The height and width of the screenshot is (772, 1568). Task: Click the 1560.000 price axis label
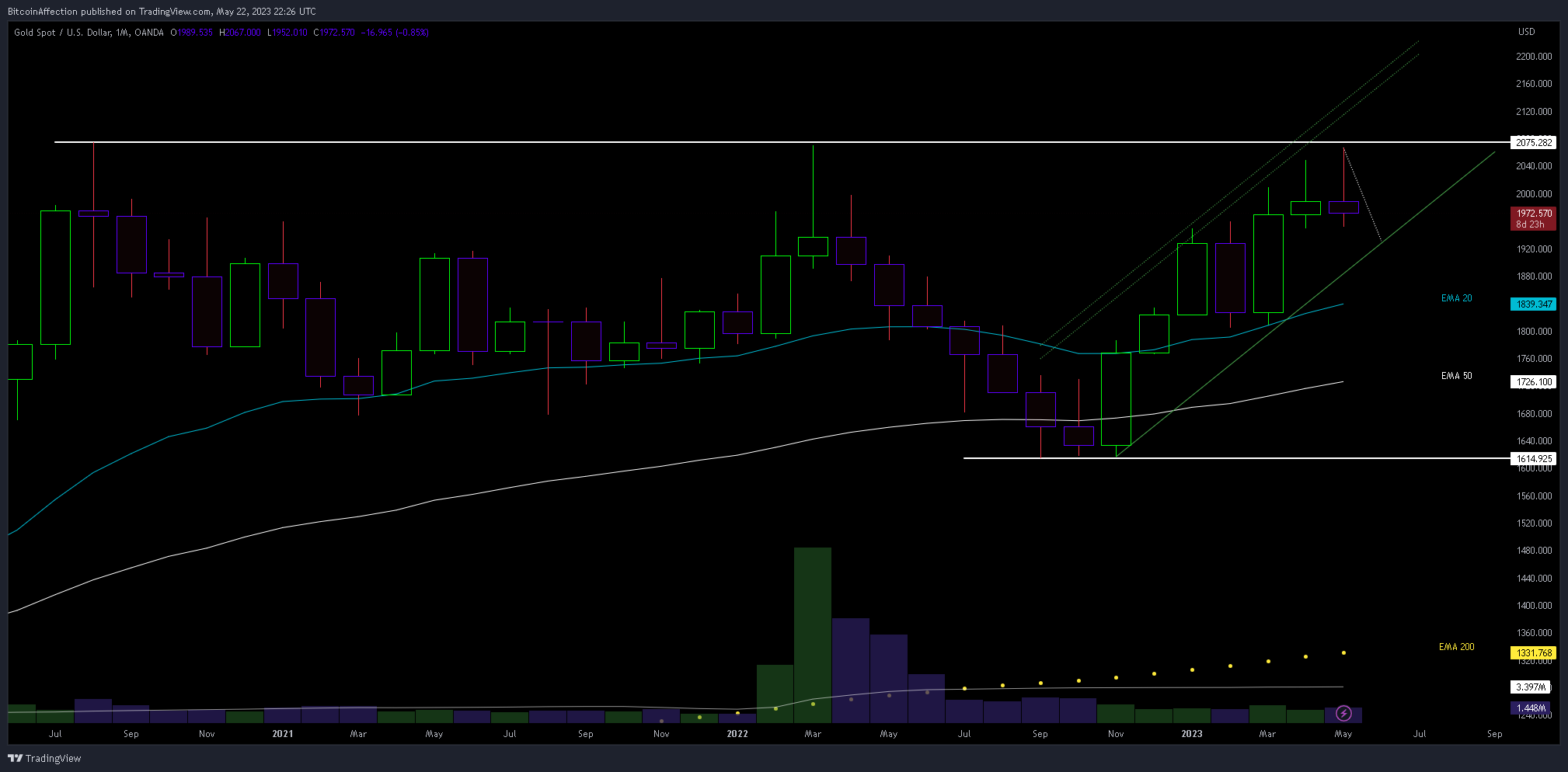click(1534, 496)
